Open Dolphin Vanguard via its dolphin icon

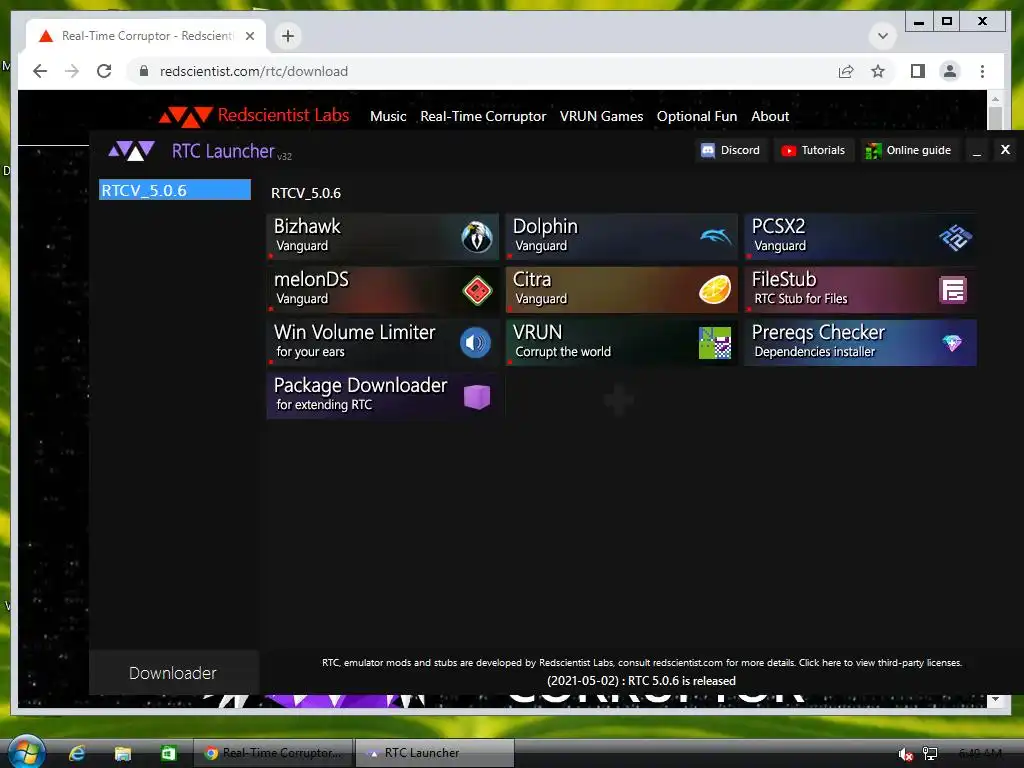715,236
